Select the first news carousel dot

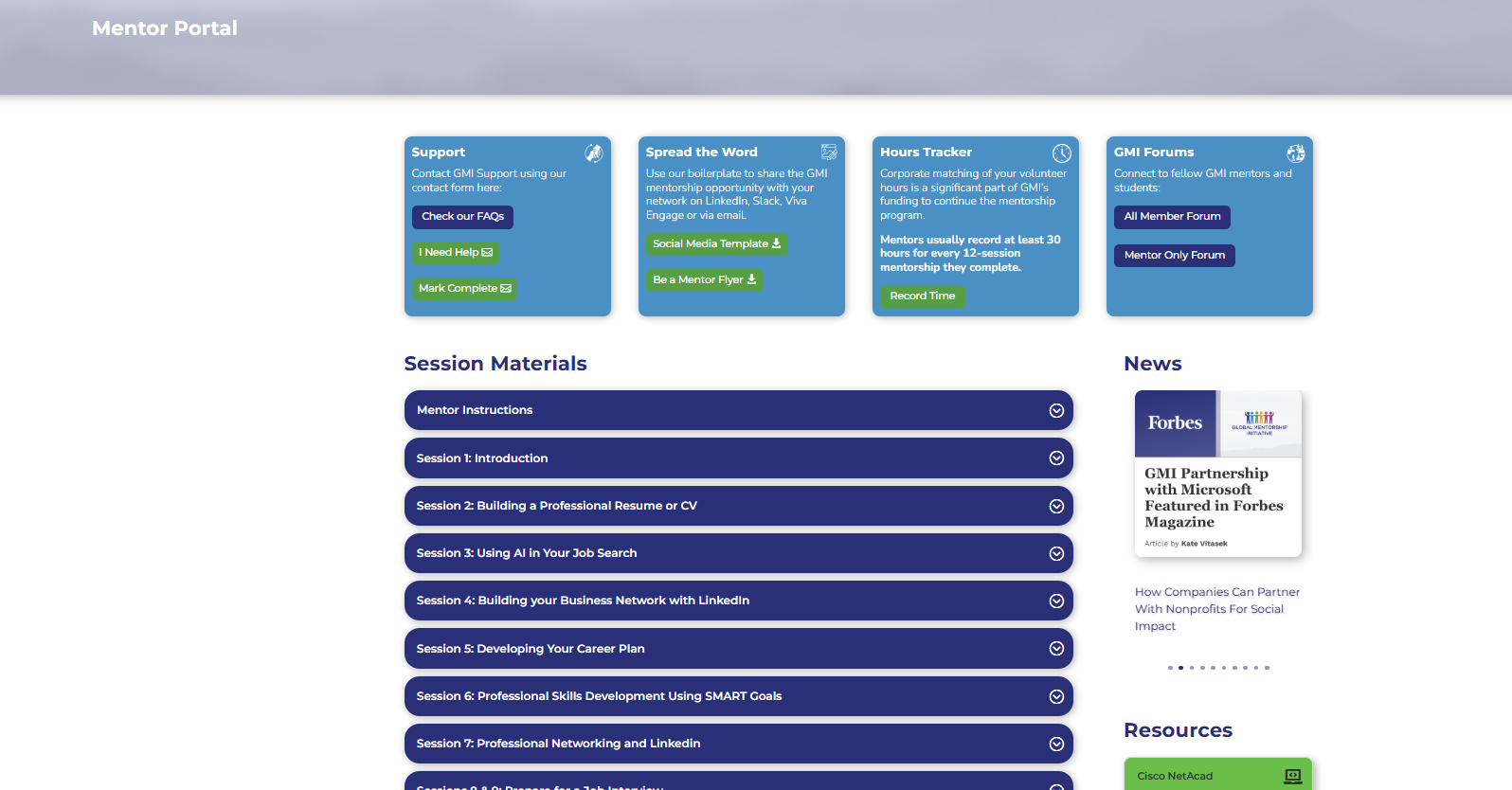(x=1170, y=668)
